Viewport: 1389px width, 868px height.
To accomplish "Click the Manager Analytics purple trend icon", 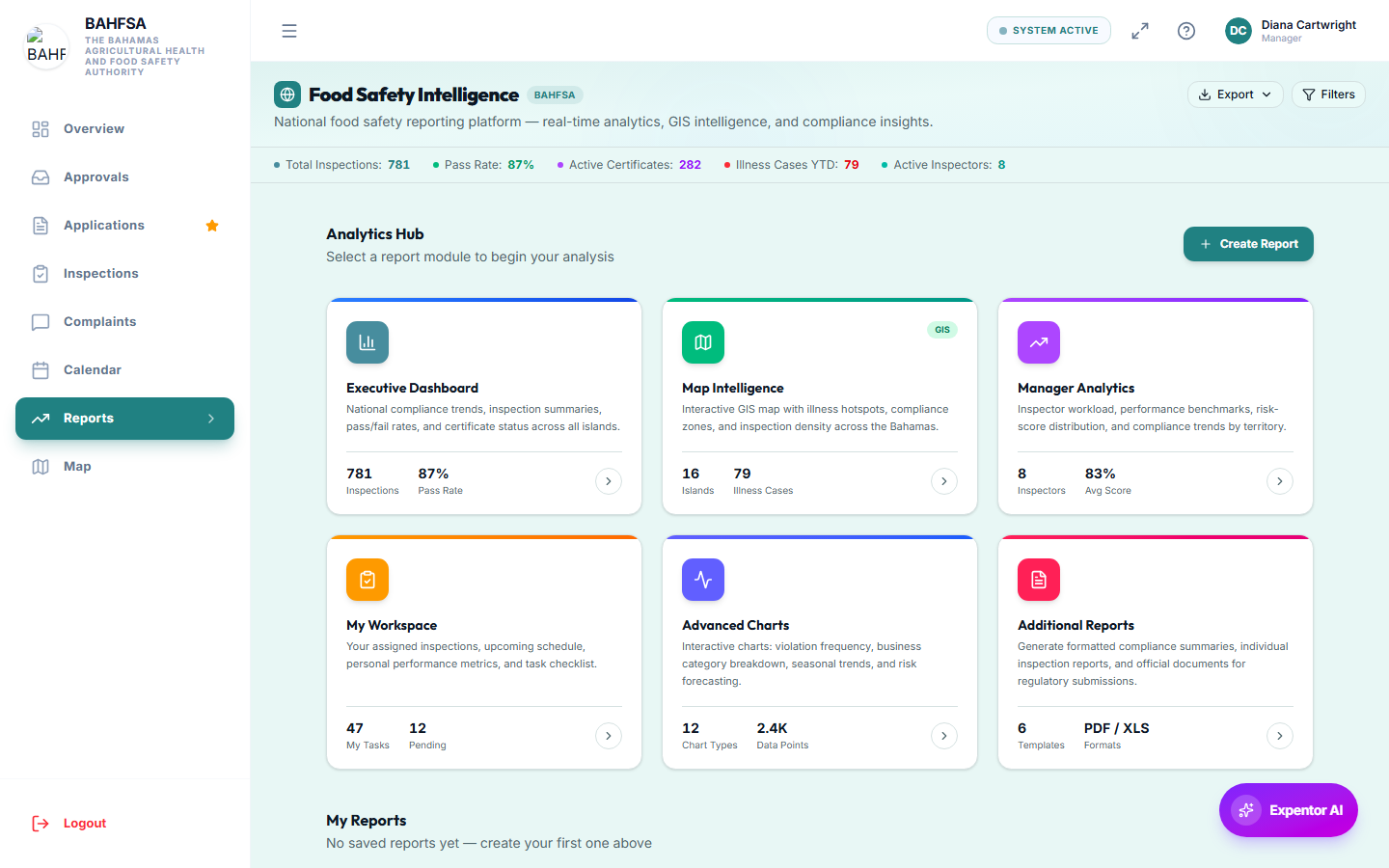I will (1039, 342).
